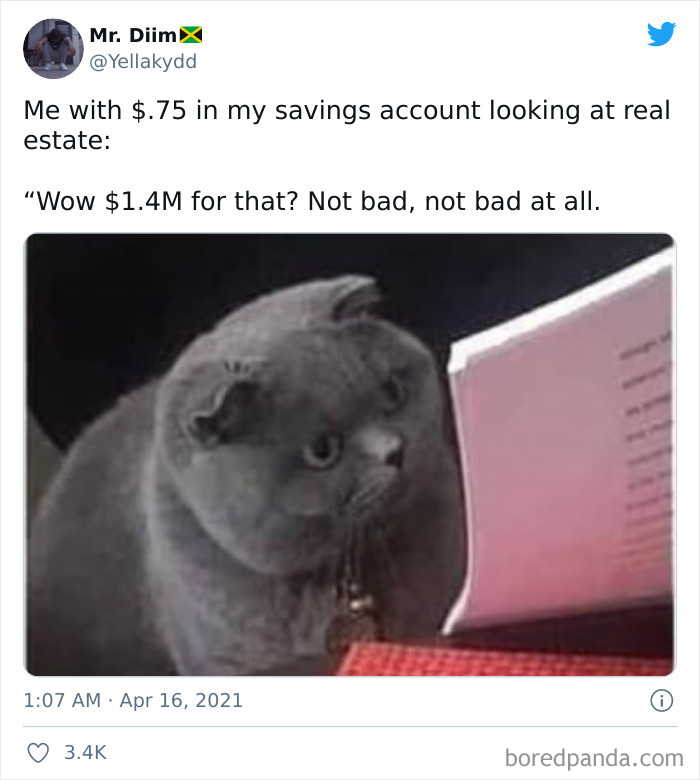700x780 pixels.
Task: Click the white paper sheet in the photo
Action: coord(562,443)
